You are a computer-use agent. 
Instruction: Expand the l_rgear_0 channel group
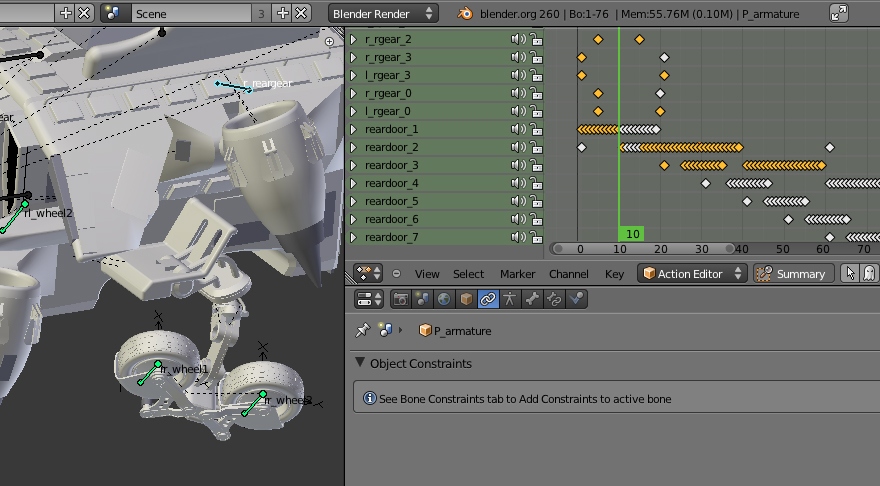(x=354, y=111)
